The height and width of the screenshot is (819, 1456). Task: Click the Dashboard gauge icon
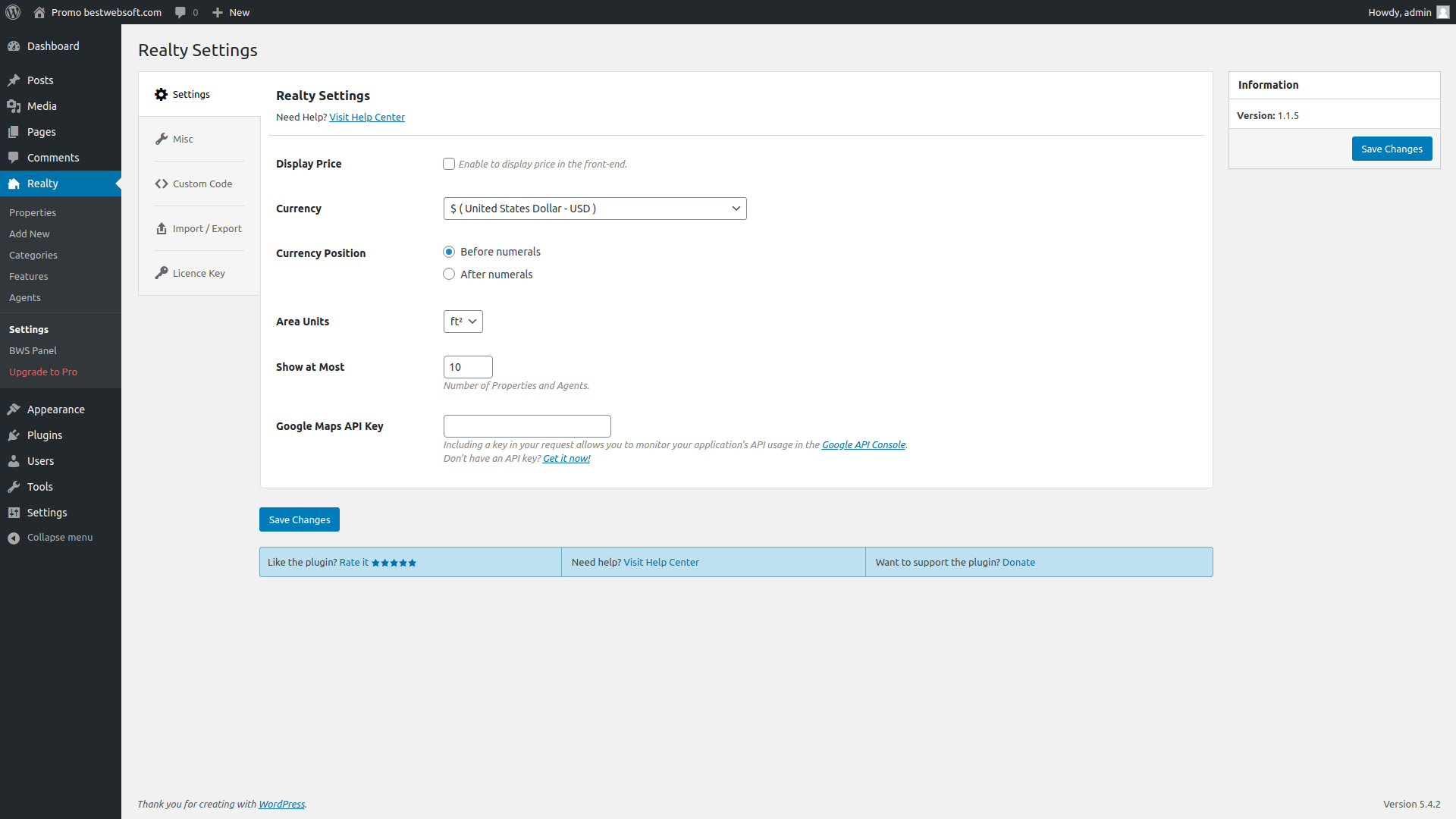pos(14,46)
